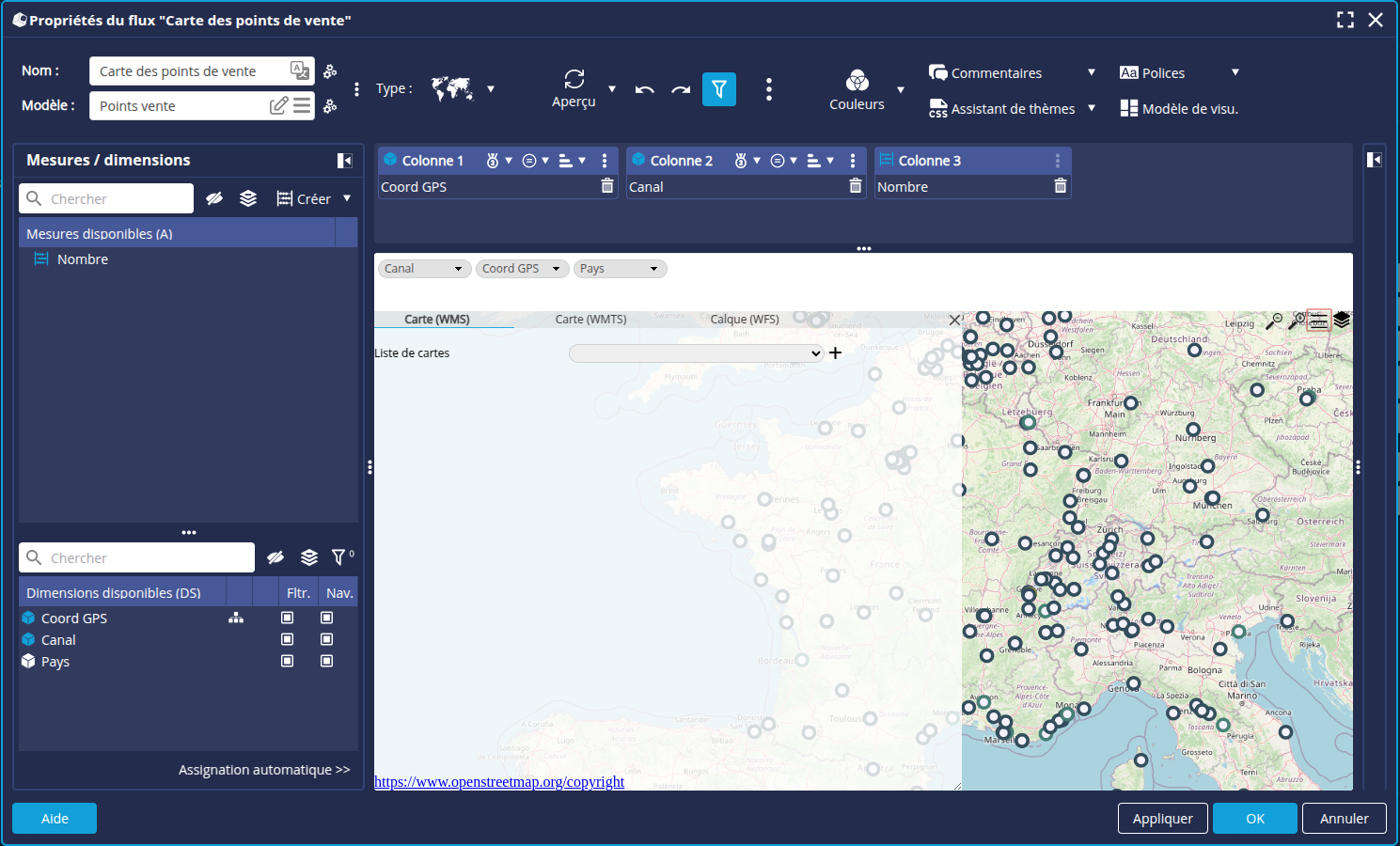Toggle Nav. checkbox for Pays

coord(327,661)
